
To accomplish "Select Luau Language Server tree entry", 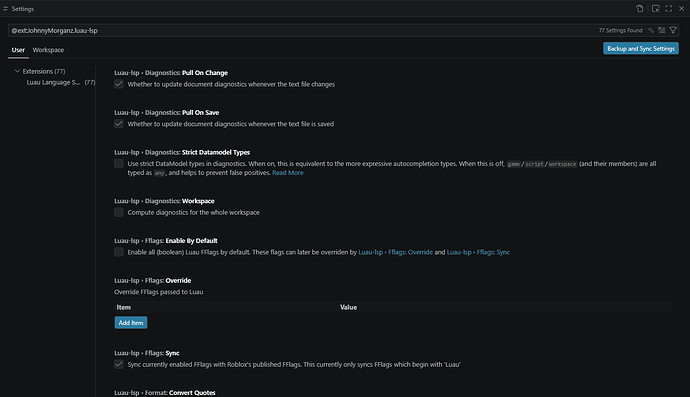I will click(61, 82).
